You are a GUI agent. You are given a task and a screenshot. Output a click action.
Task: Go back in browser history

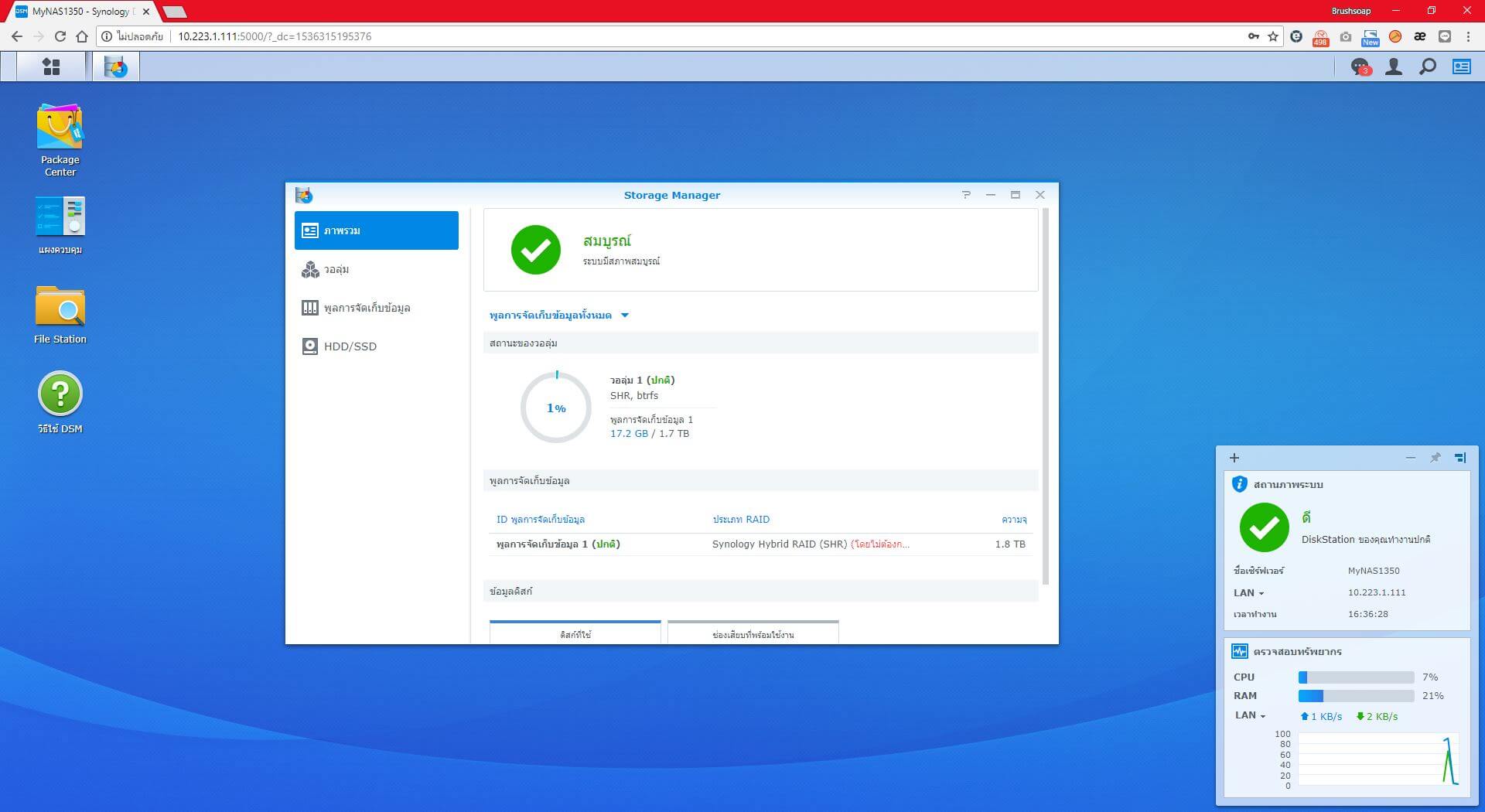point(17,36)
